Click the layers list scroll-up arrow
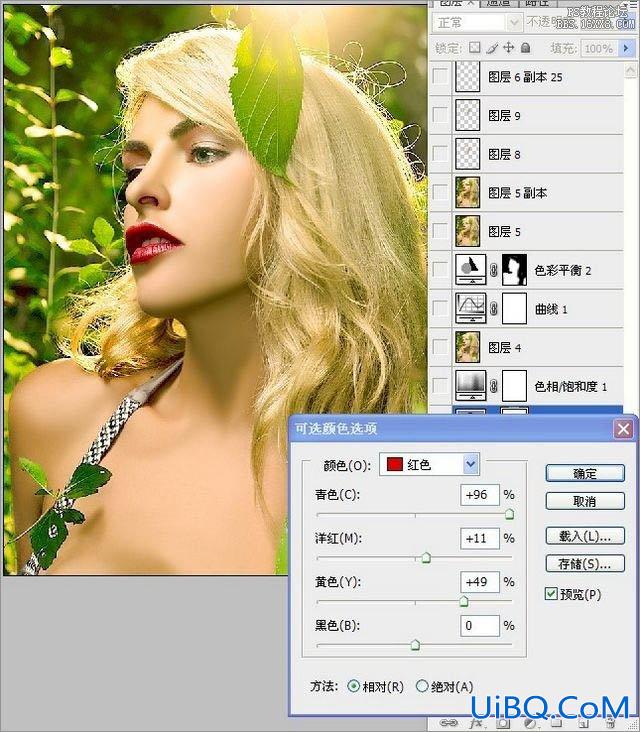640x732 pixels. [630, 70]
